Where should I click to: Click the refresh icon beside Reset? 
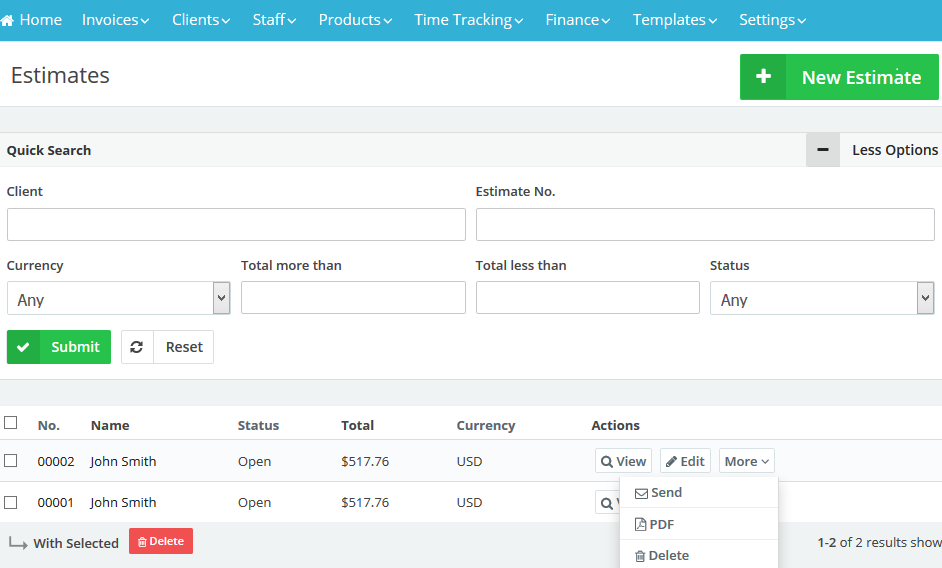coord(137,347)
